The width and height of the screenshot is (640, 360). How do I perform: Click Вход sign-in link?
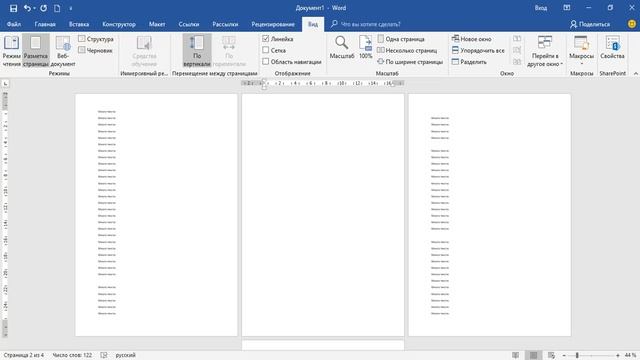tap(541, 8)
